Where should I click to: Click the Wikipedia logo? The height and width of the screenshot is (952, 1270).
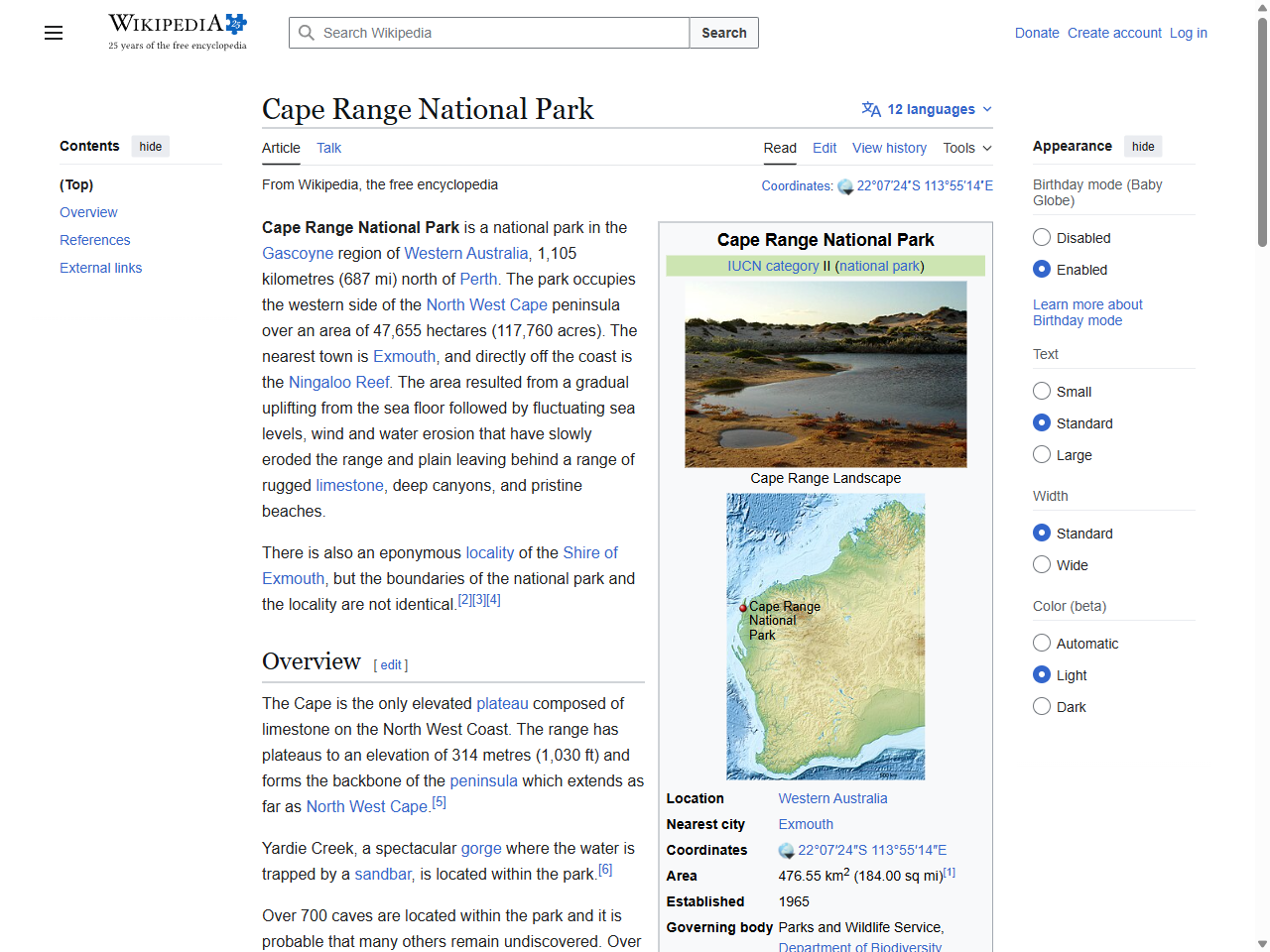(x=178, y=32)
